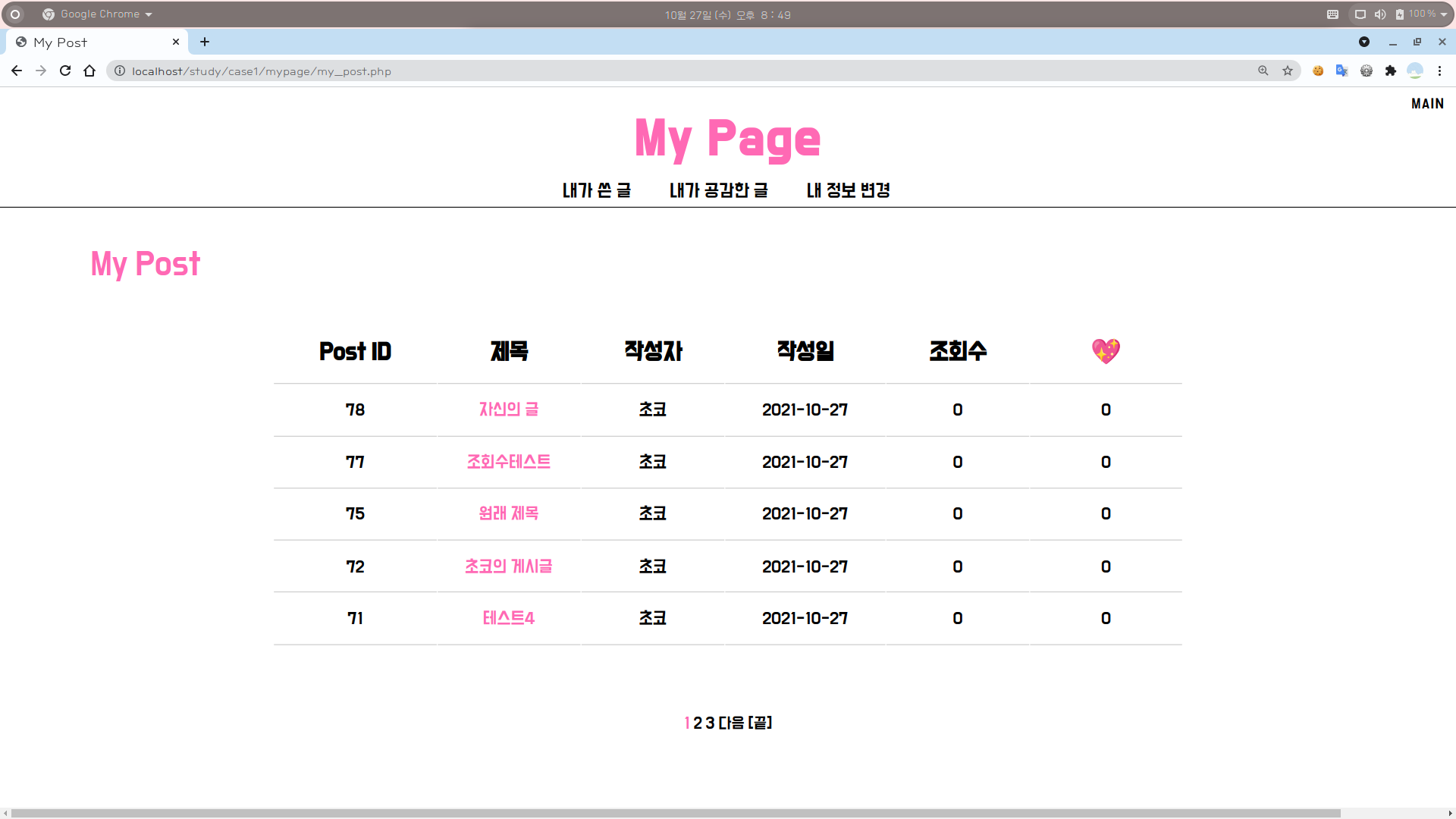The width and height of the screenshot is (1456, 819).
Task: Open a new tab with the plus button
Action: (x=205, y=42)
